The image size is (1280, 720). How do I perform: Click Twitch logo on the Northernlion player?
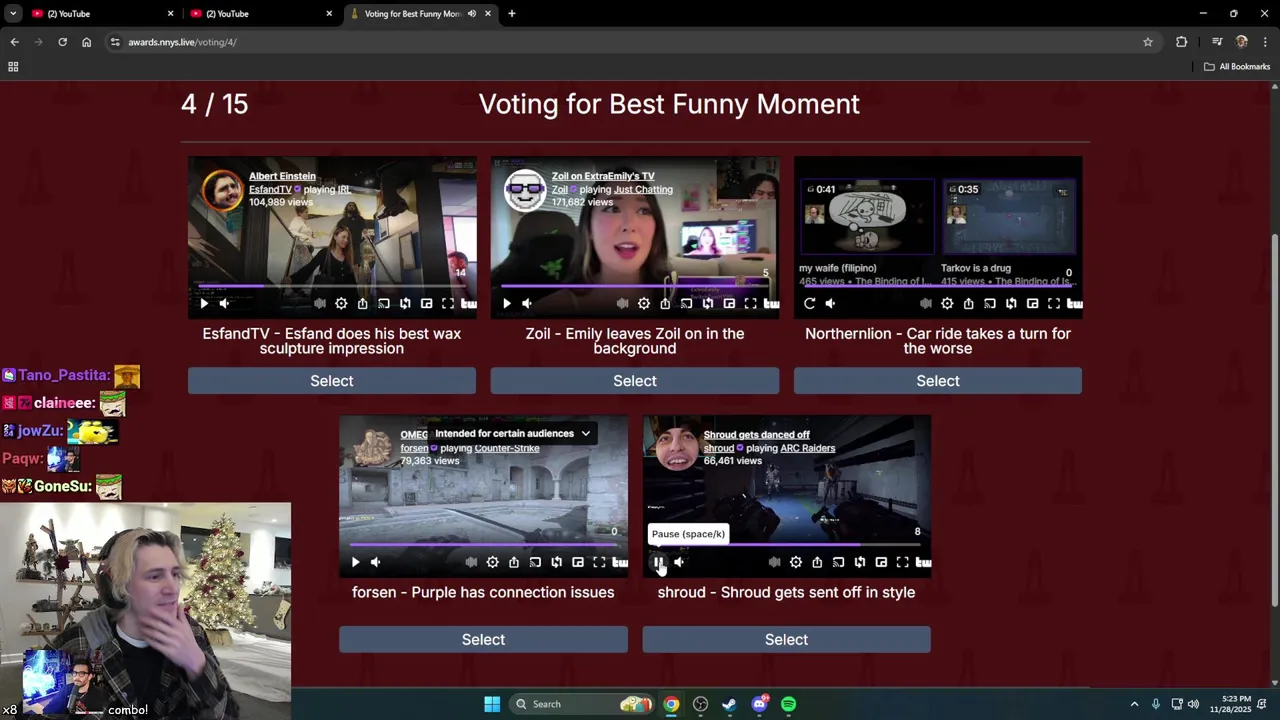coord(1074,303)
